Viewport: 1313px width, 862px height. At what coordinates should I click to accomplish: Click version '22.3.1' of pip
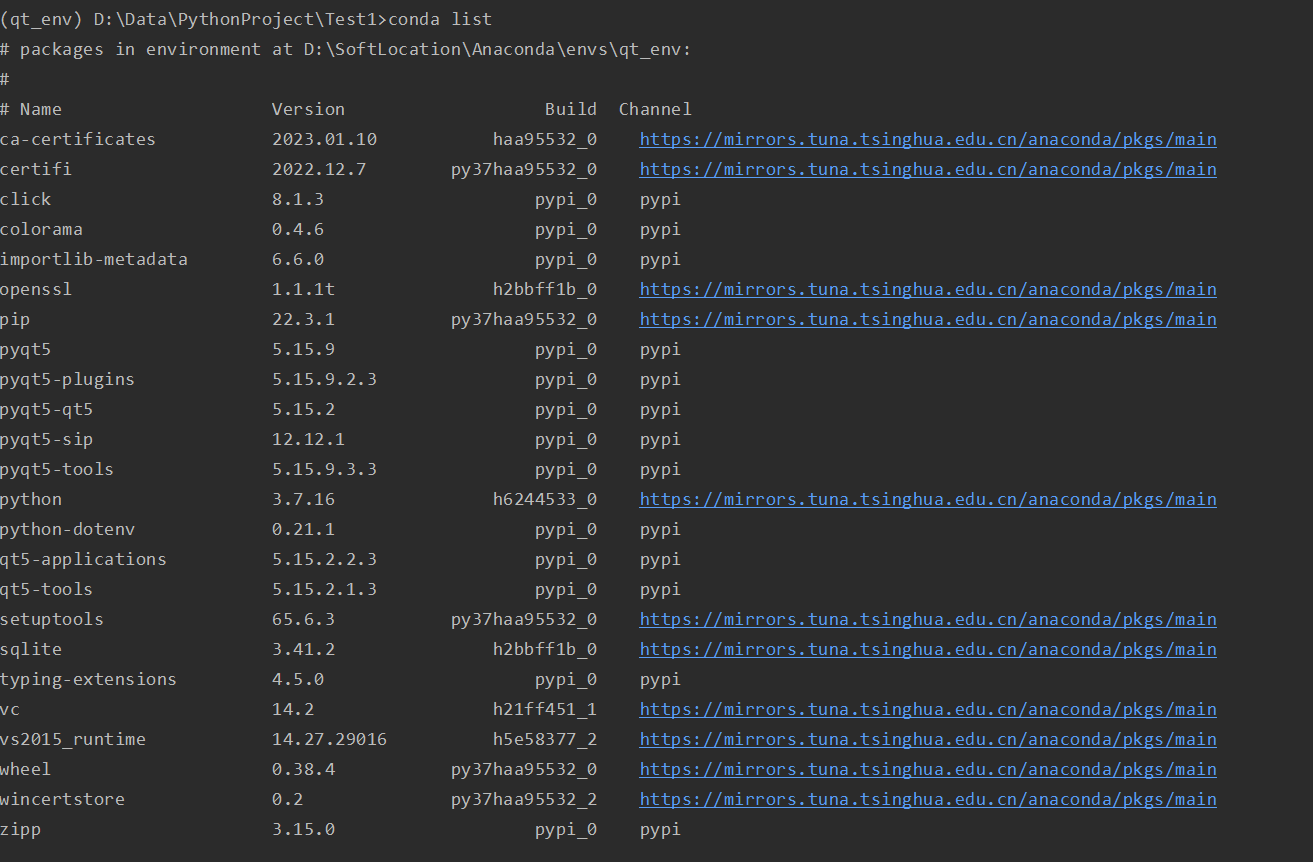(x=303, y=319)
